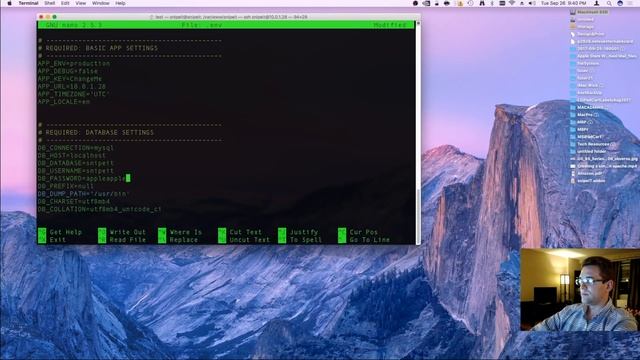640x360 pixels.
Task: Click the APP_TIMEZONE='UTC' line
Action: point(74,94)
